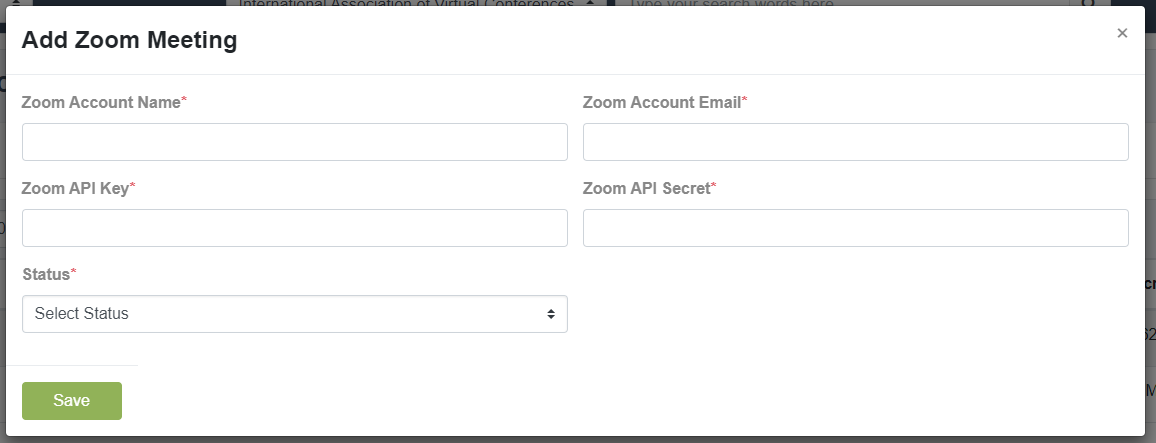Select the Zoom API Secret label

tap(647, 188)
